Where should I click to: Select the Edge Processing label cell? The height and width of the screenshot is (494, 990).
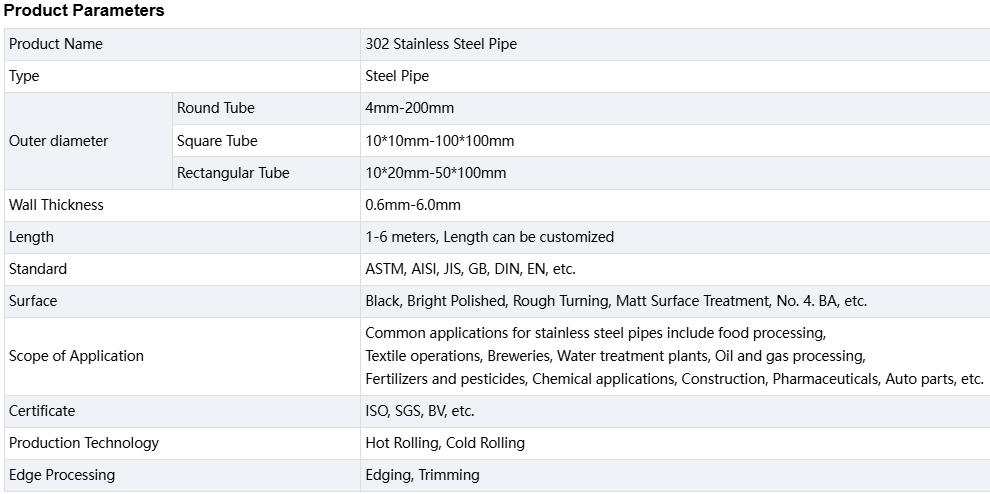click(x=182, y=476)
